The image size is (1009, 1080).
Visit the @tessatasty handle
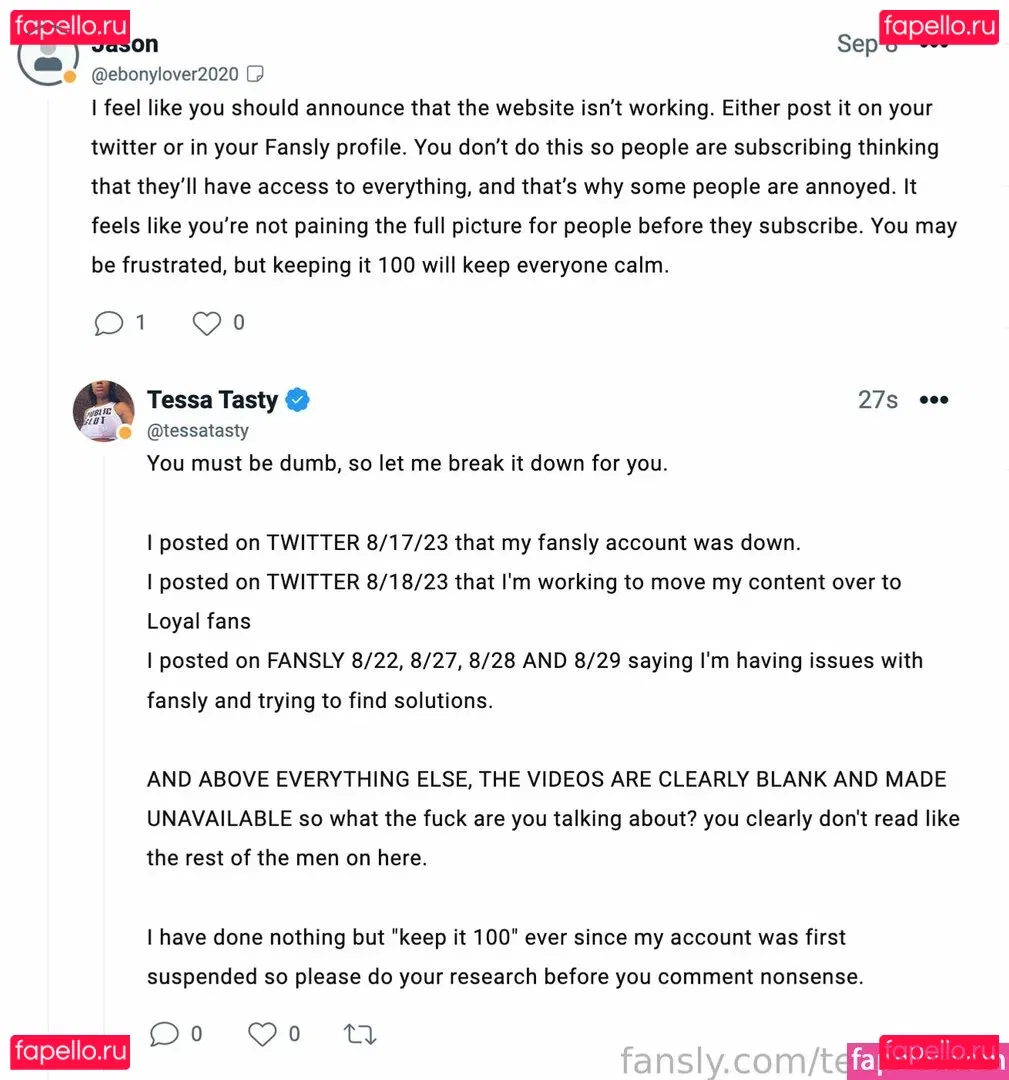pyautogui.click(x=198, y=430)
